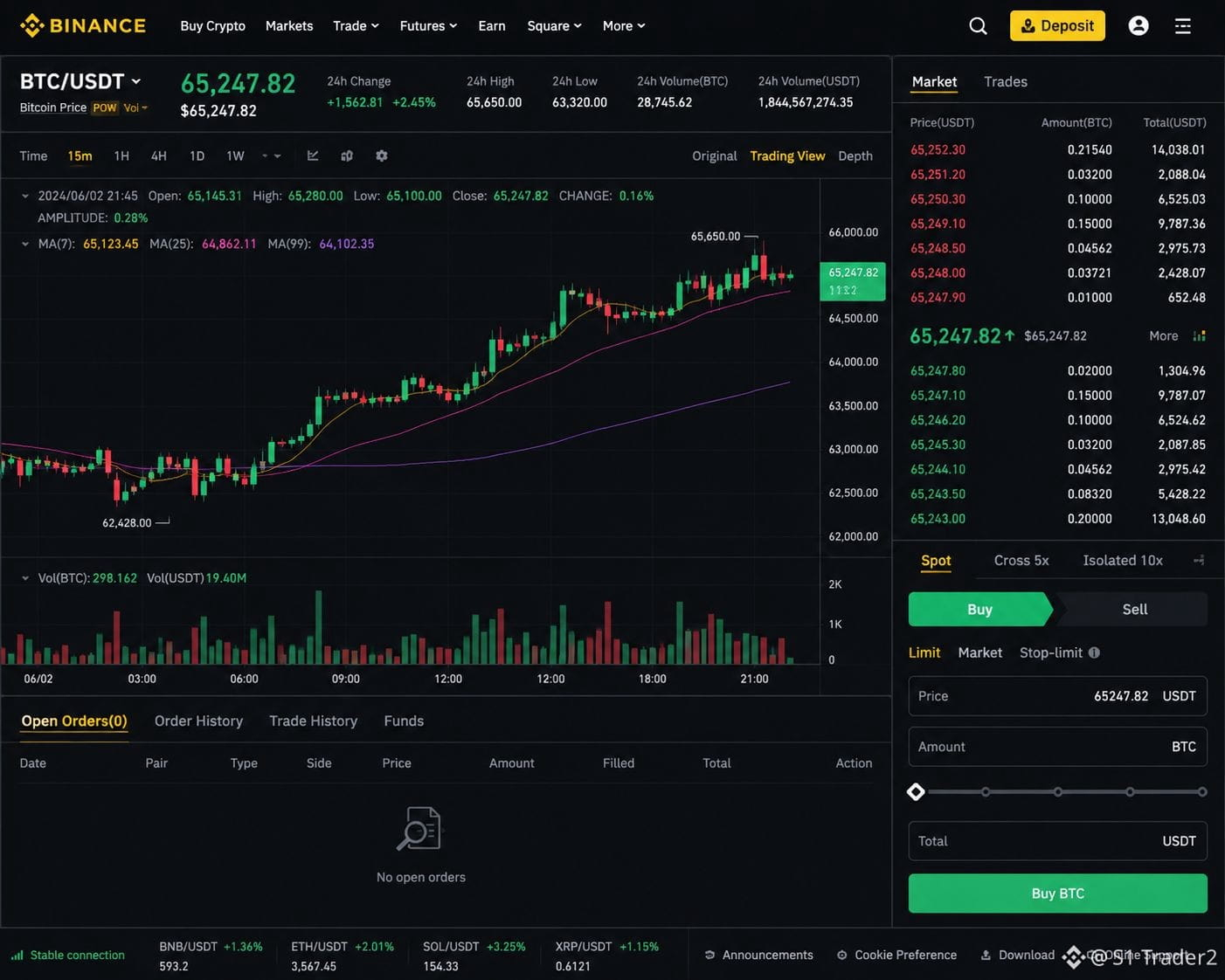This screenshot has height=980, width=1225.
Task: Select the Stop-limit order type
Action: pos(1050,652)
